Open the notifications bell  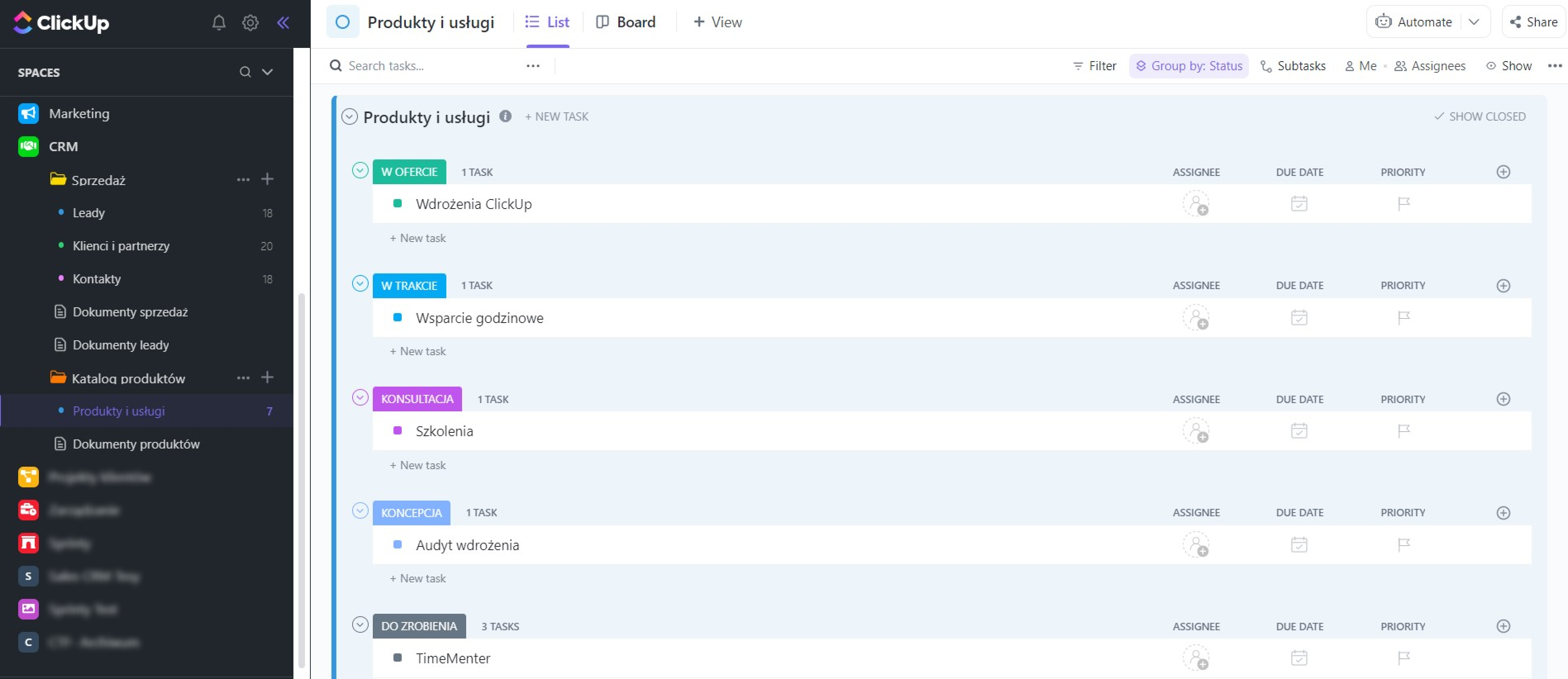pos(219,23)
